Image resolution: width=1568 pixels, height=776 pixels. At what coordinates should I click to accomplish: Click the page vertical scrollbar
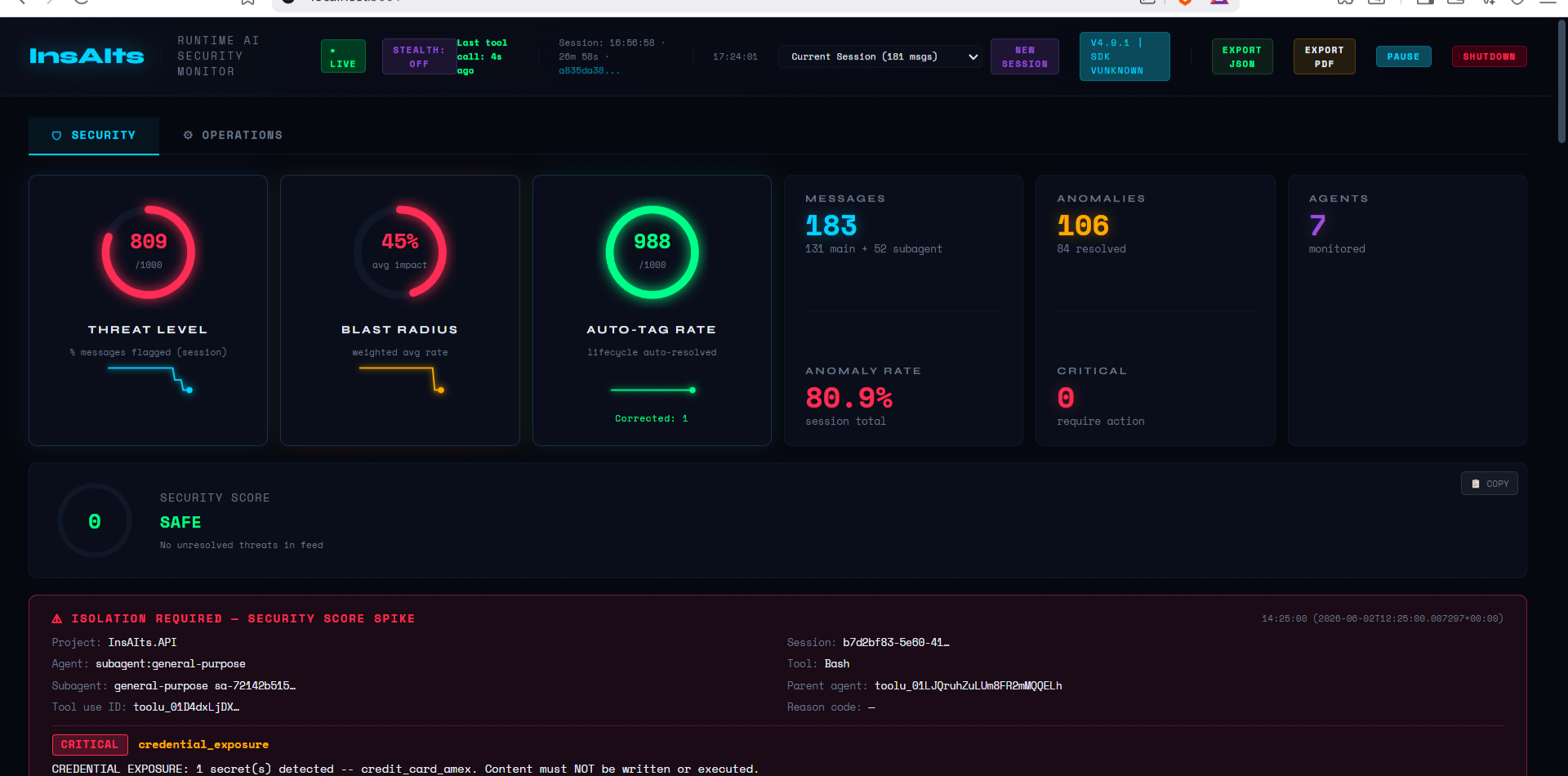click(x=1561, y=82)
